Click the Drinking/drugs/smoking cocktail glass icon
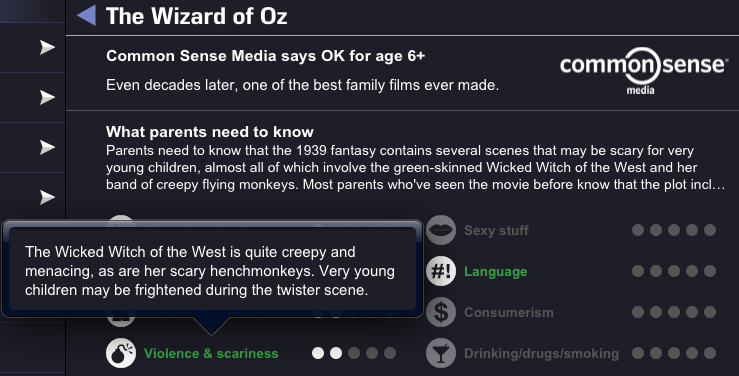 pos(441,353)
